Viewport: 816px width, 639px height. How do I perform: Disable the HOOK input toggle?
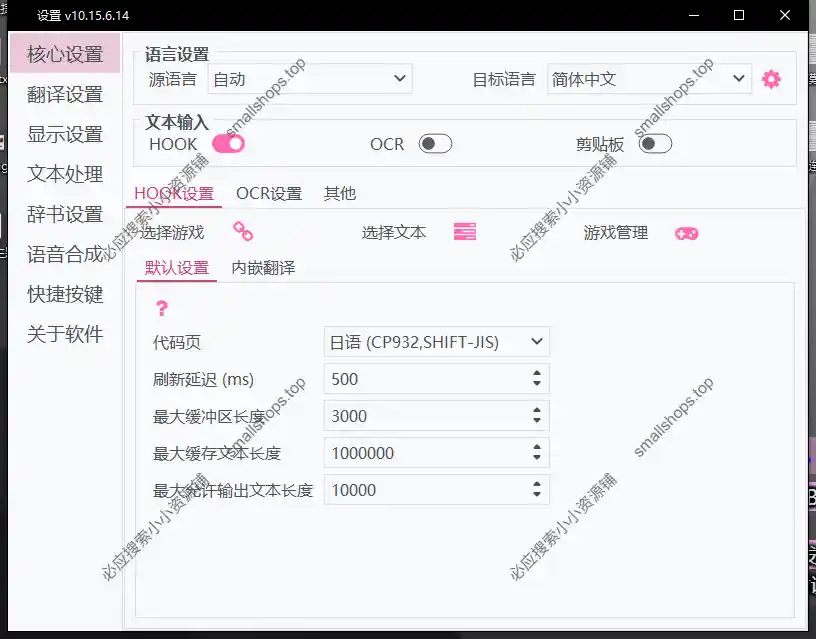pyautogui.click(x=229, y=143)
